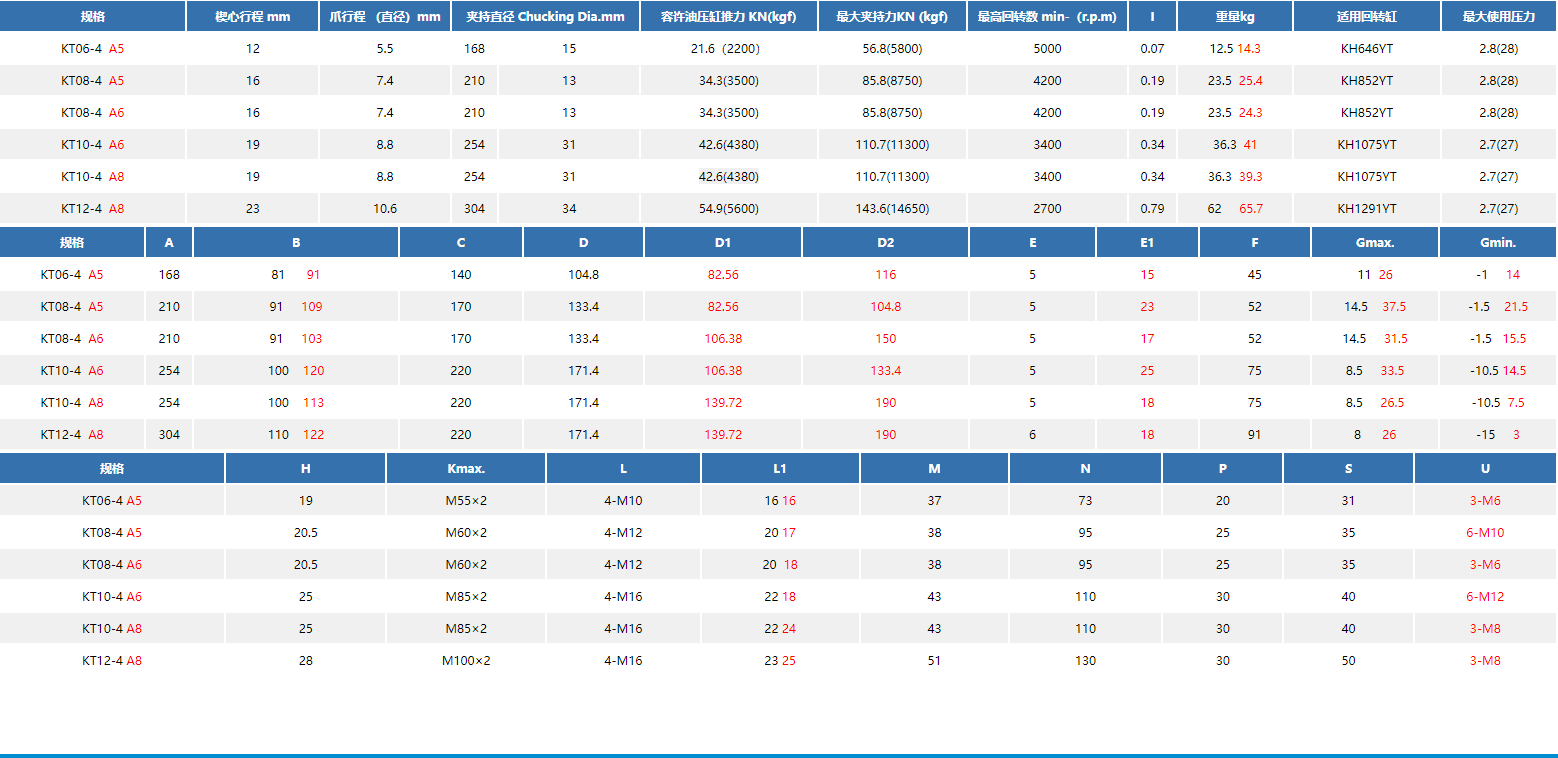
Task: Click the B cell 110 122
Action: coord(296,435)
